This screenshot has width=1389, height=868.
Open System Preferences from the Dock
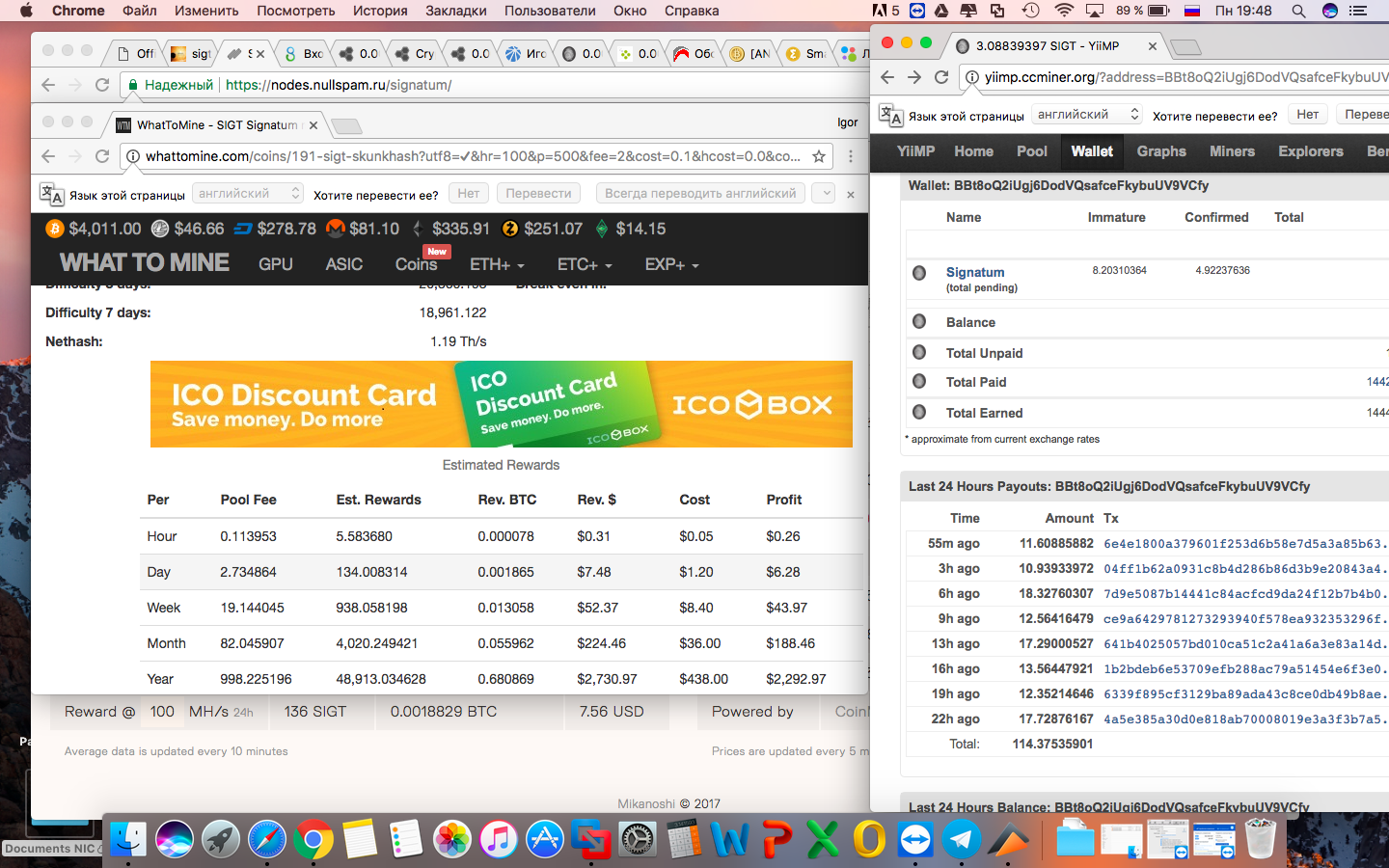point(638,840)
